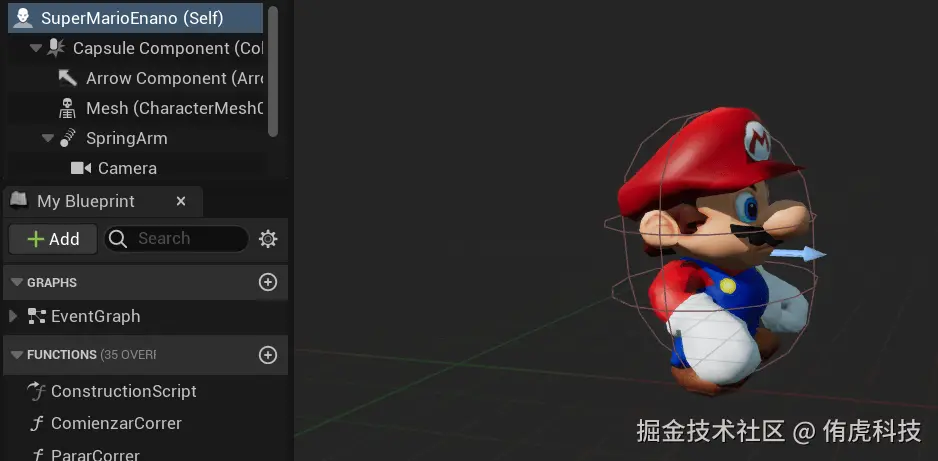This screenshot has width=938, height=461.
Task: Select the Arrow Component row
Action: click(135, 78)
